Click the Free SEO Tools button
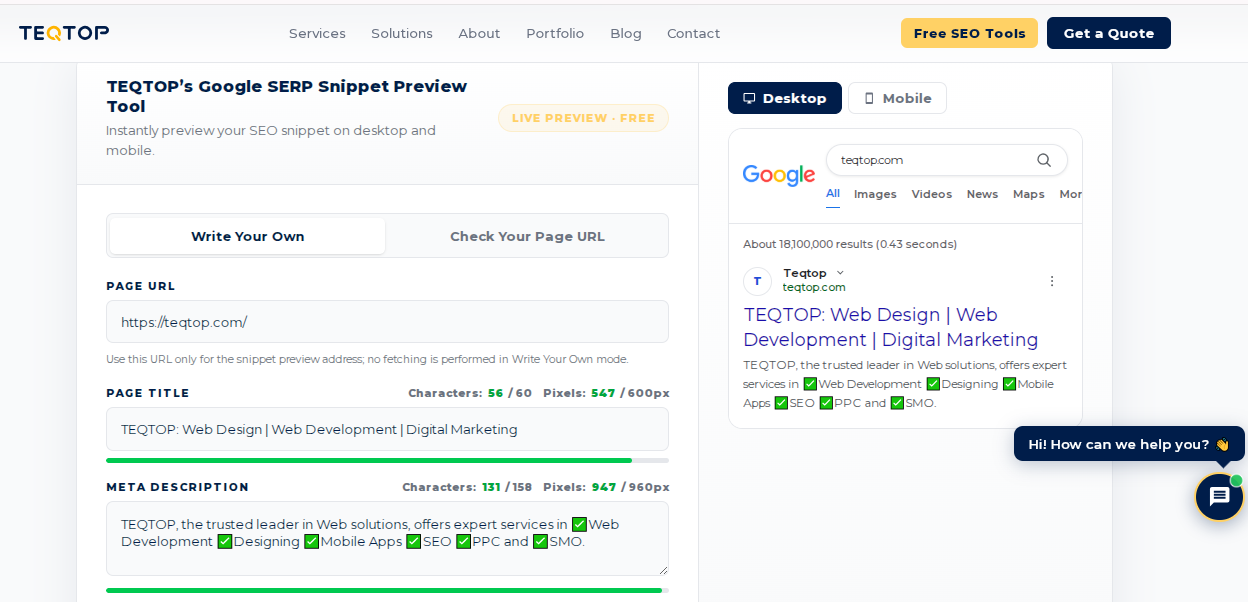The image size is (1248, 602). [969, 33]
